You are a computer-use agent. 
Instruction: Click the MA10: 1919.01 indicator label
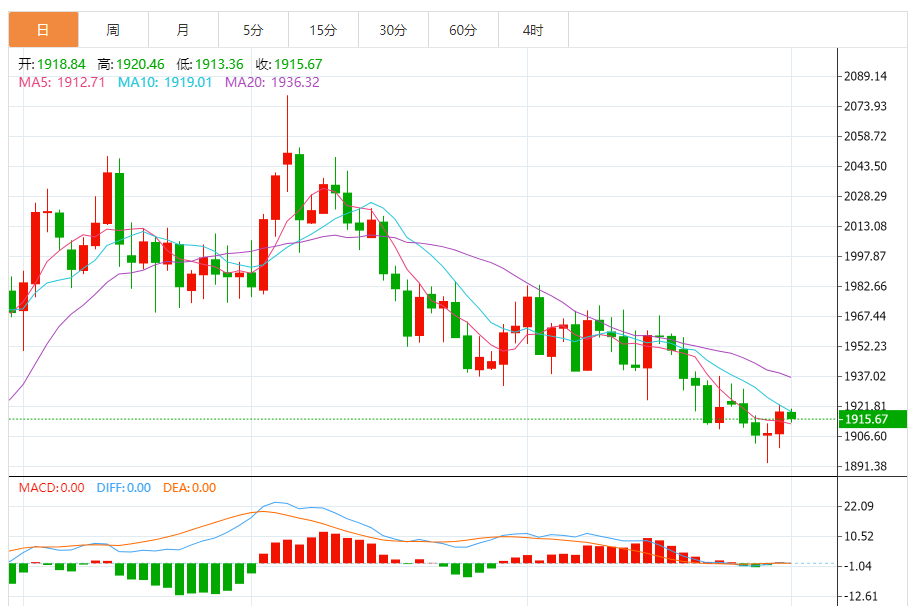point(165,82)
